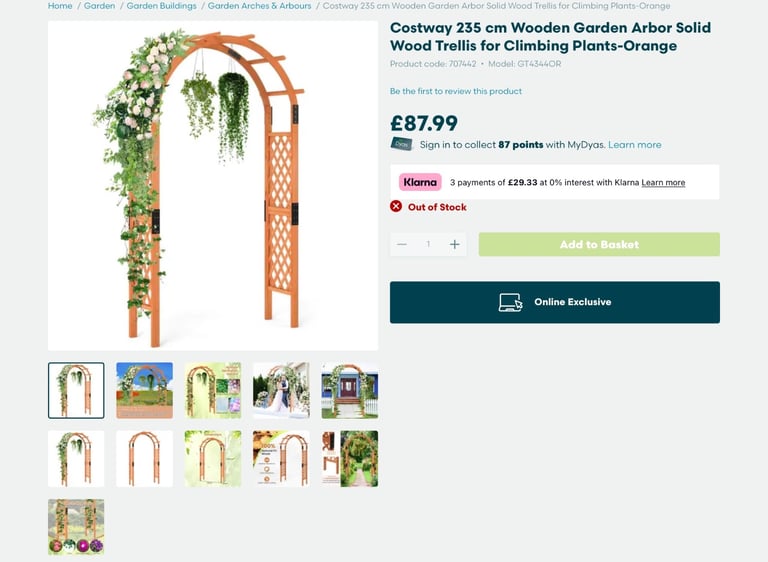This screenshot has height=562, width=768.
Task: Select the garden path arch thumbnail
Action: [350, 459]
